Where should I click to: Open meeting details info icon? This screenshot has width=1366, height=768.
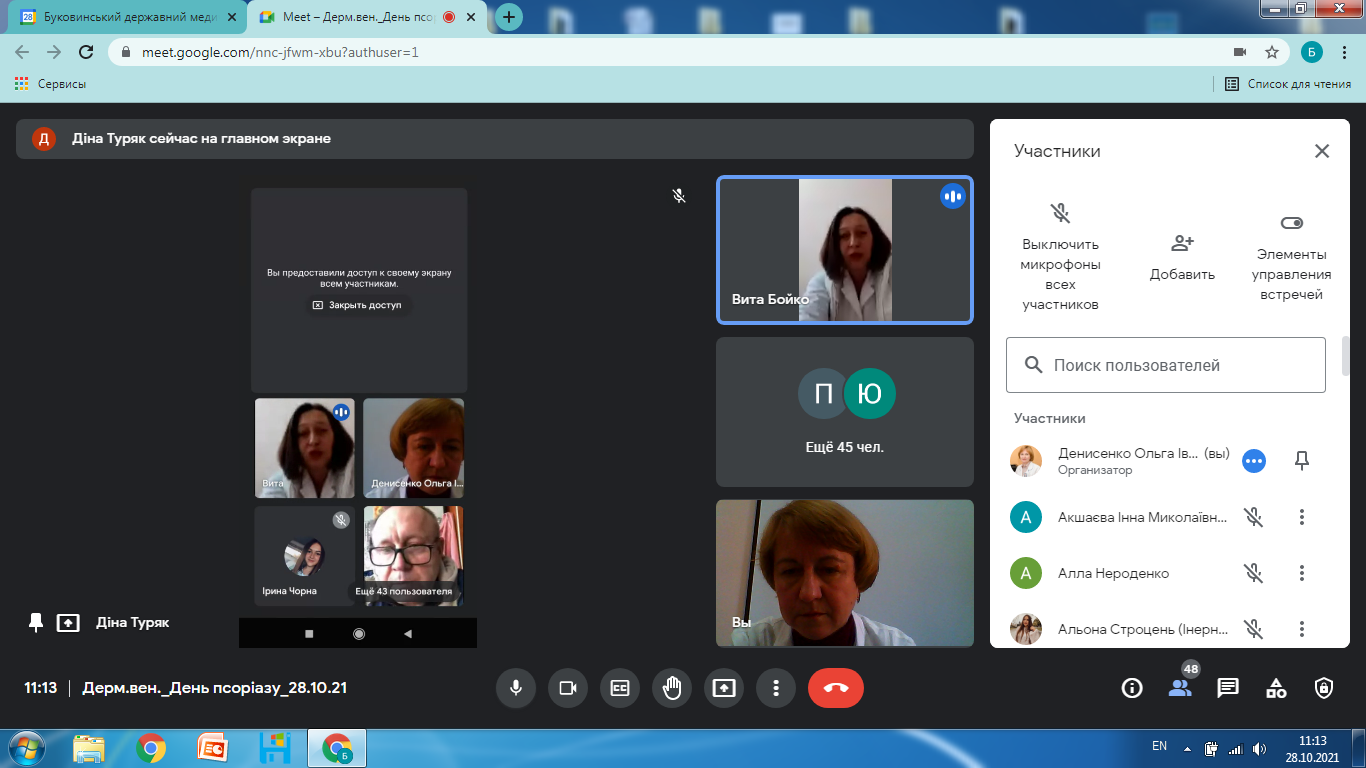coord(1132,688)
